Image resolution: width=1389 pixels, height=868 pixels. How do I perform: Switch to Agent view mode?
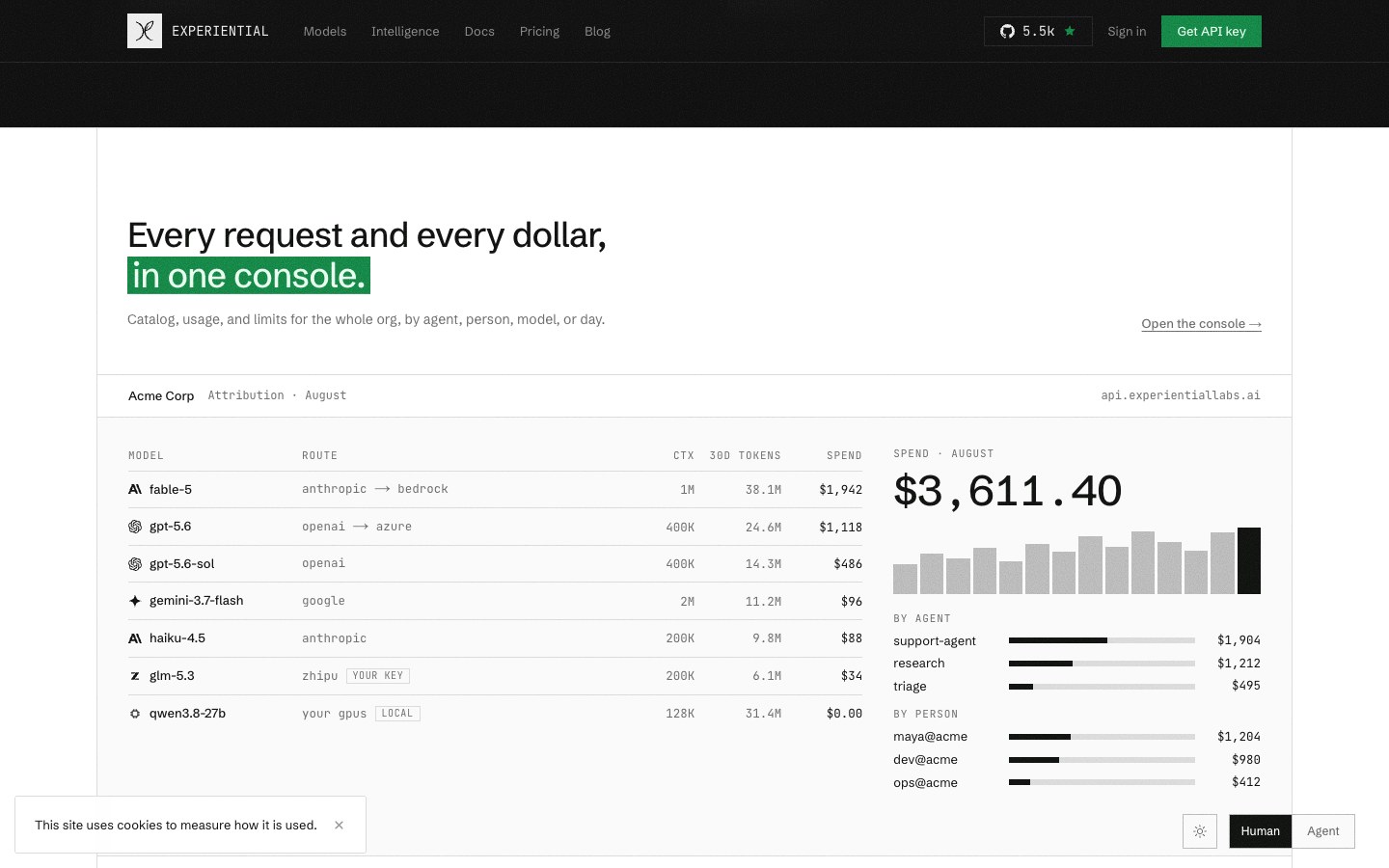pyautogui.click(x=1323, y=831)
